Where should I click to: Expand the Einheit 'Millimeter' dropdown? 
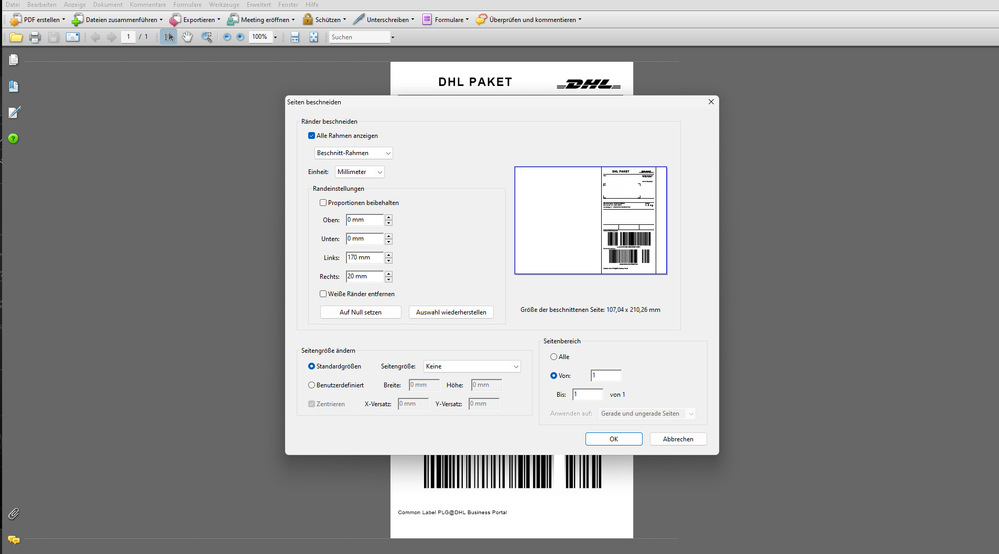[x=359, y=172]
